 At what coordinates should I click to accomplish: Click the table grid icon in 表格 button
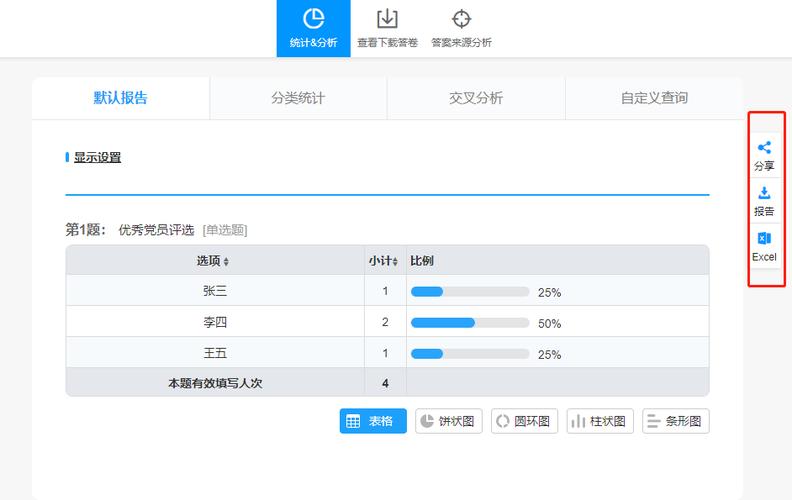coord(353,421)
